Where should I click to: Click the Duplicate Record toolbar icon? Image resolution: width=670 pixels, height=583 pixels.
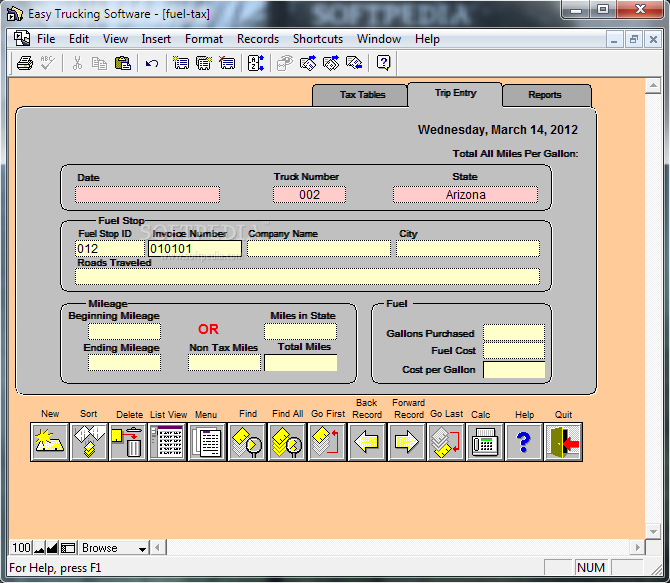tap(204, 63)
